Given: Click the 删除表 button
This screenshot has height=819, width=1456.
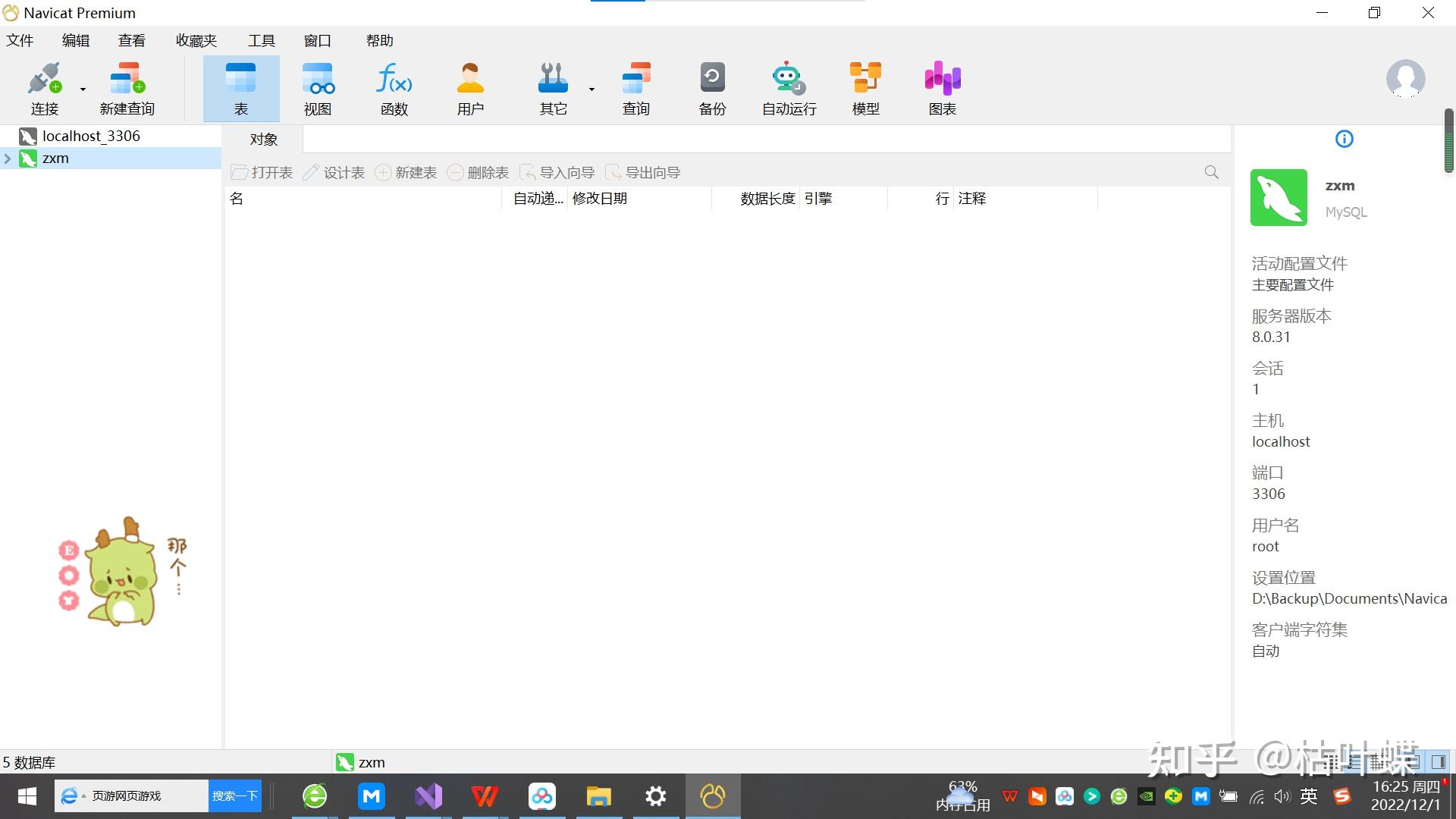Looking at the screenshot, I should (478, 173).
